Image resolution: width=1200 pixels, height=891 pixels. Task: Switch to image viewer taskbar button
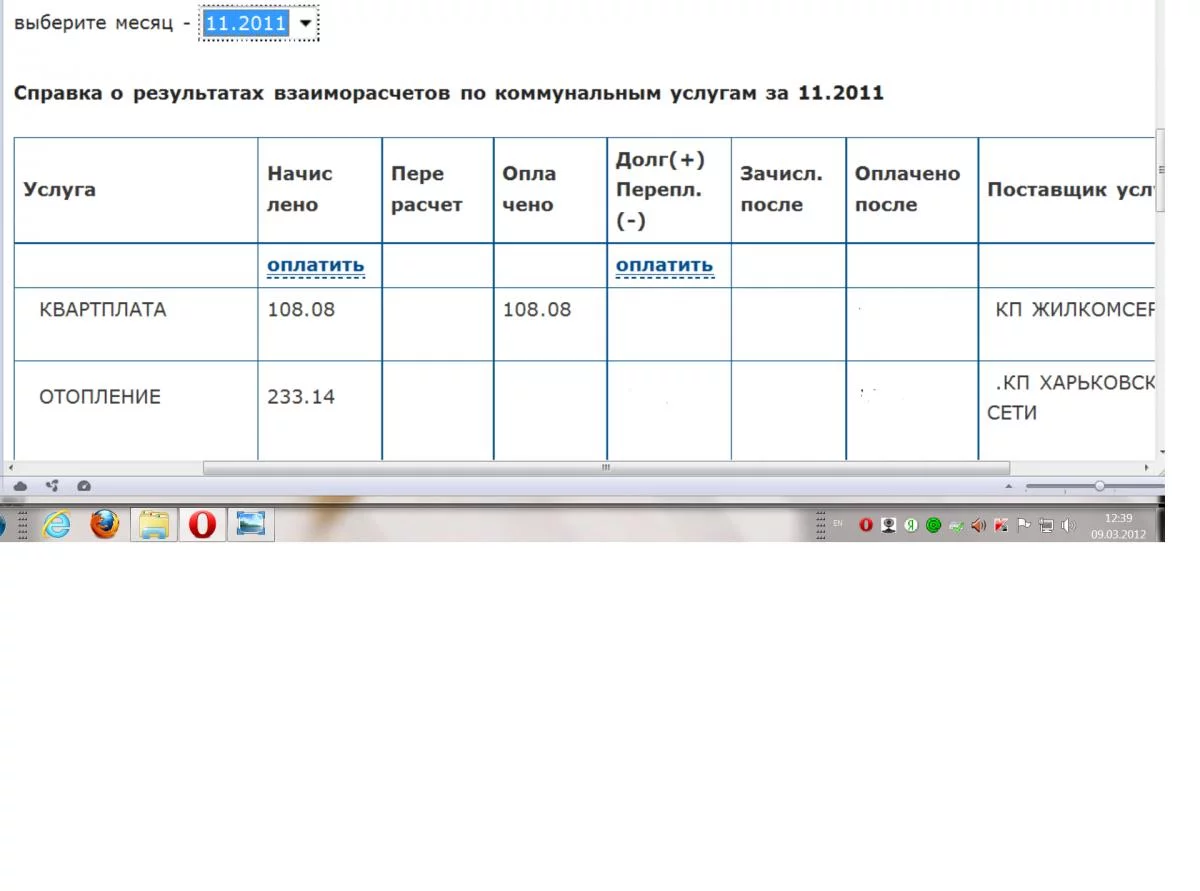250,524
